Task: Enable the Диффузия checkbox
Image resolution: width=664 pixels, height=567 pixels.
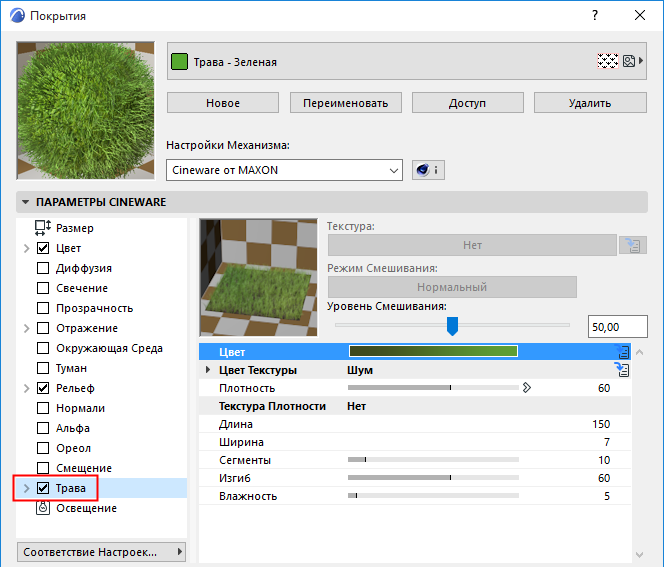Action: pos(43,268)
